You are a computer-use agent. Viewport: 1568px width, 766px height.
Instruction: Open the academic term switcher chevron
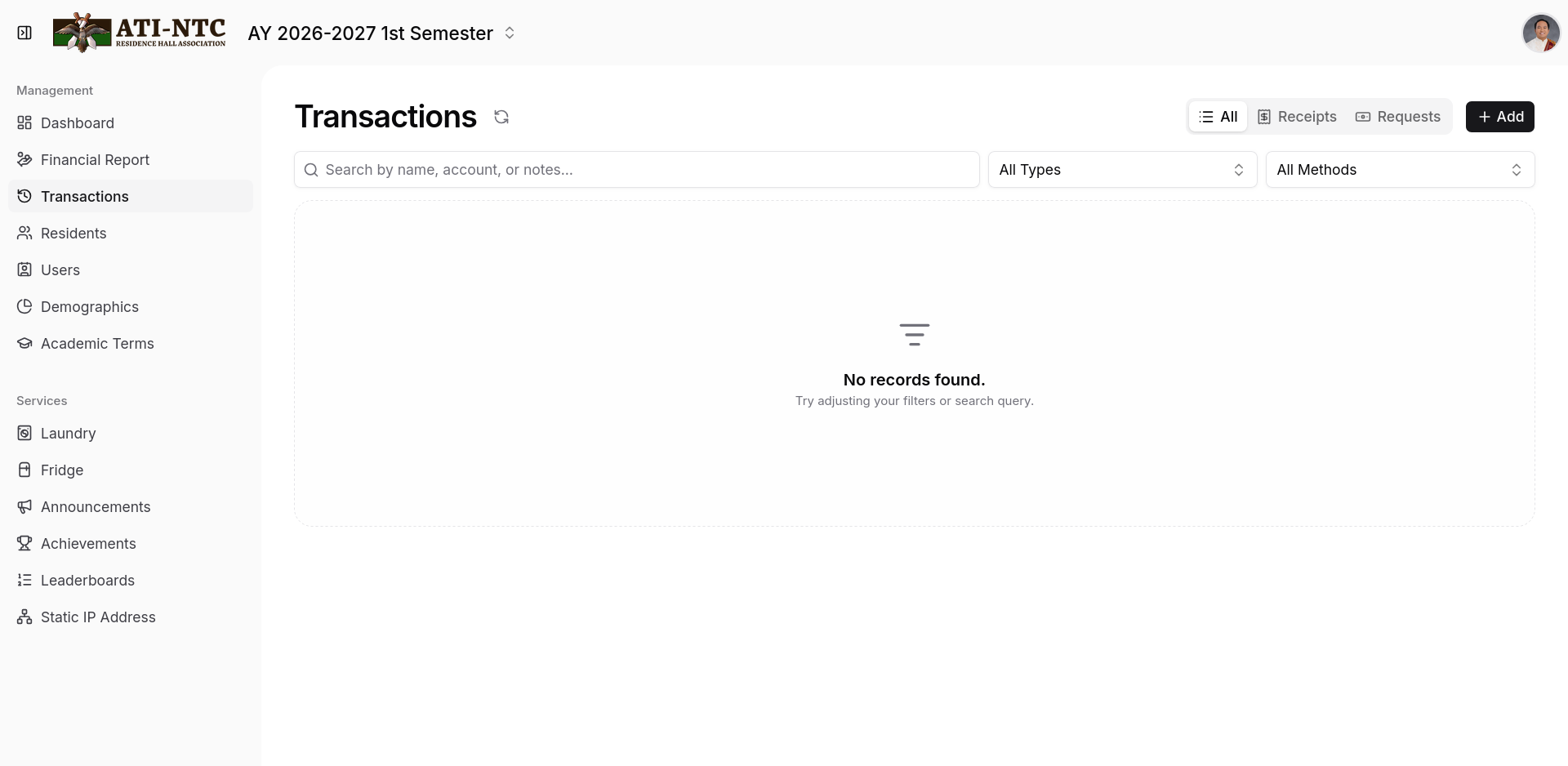point(510,33)
